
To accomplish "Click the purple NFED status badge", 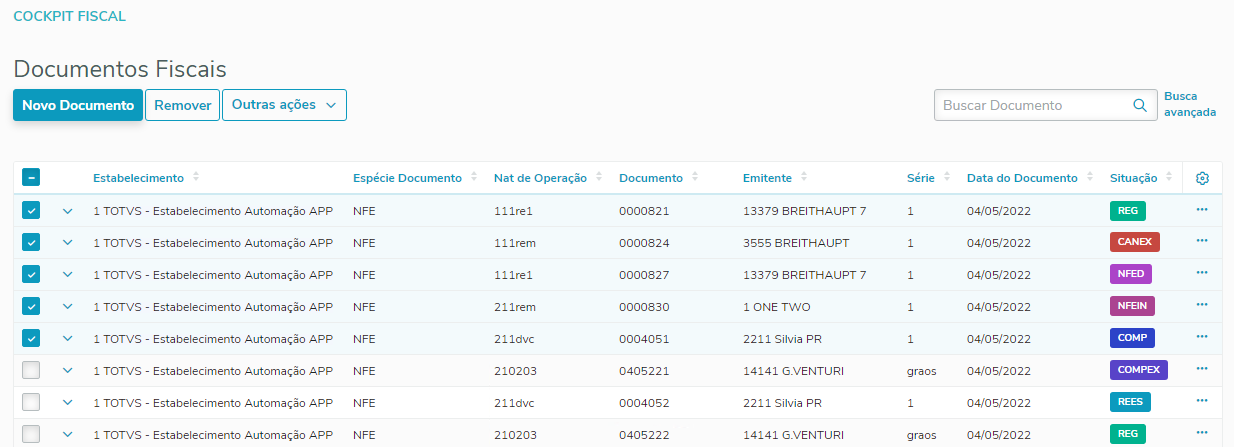I will tap(1132, 274).
